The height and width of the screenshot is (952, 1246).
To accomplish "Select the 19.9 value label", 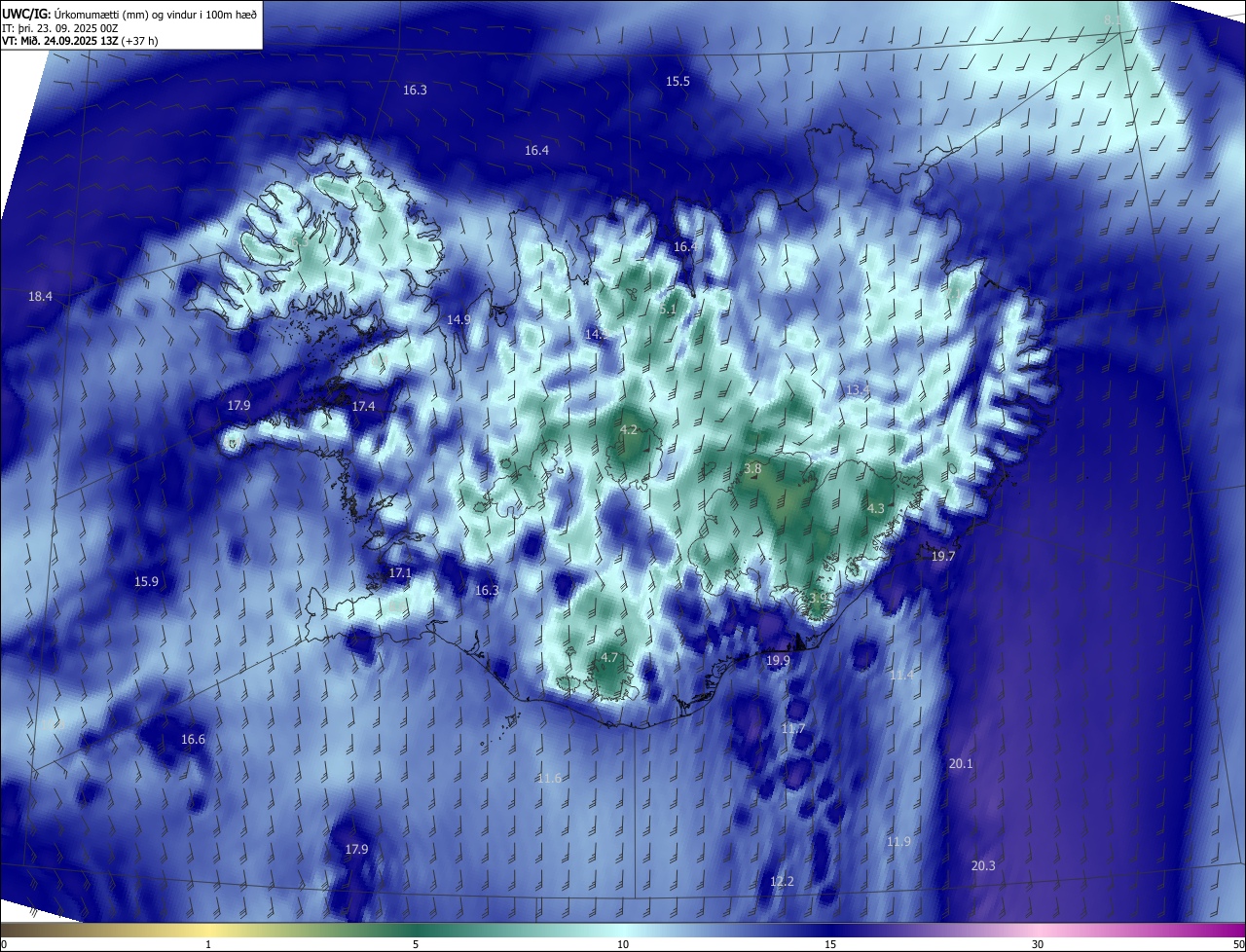I will 778,660.
